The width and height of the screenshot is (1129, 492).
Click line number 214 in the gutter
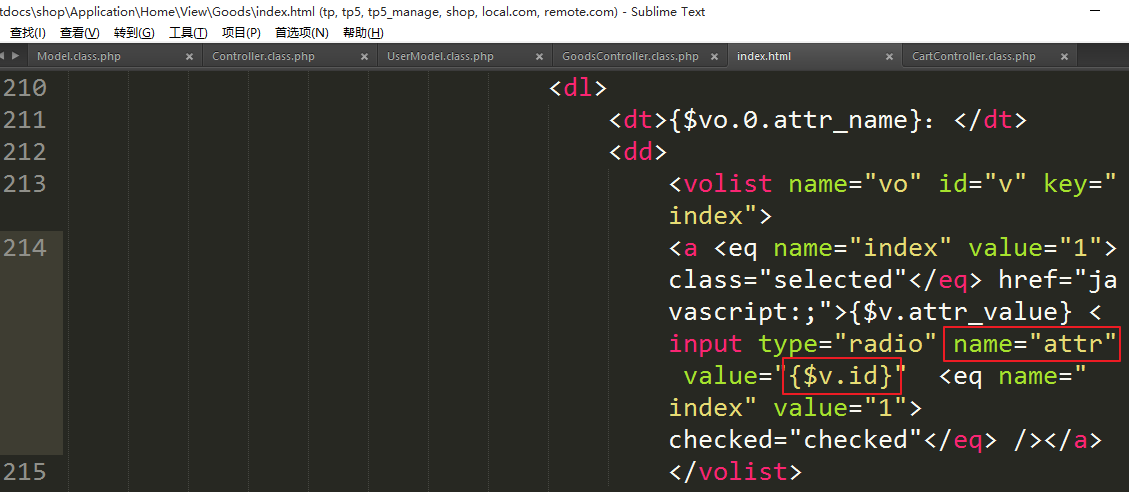[x=25, y=248]
